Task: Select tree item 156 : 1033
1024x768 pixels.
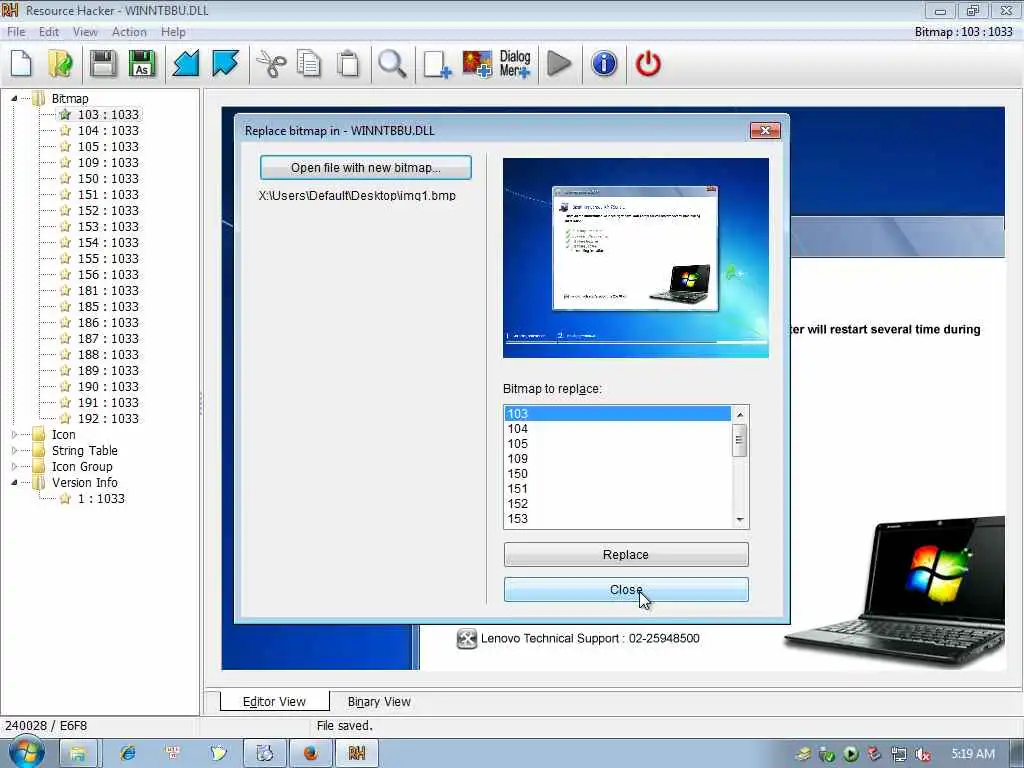Action: [108, 274]
